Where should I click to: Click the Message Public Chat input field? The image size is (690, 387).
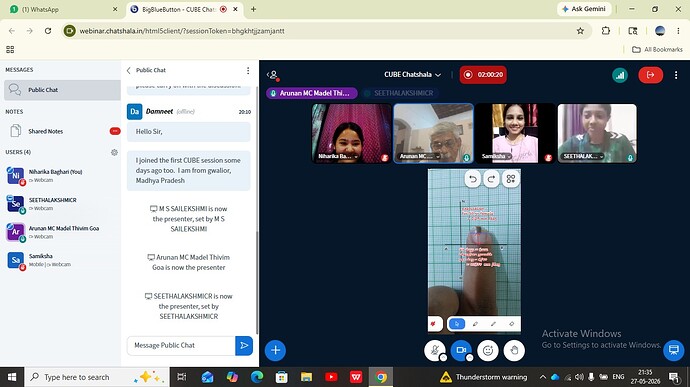coord(181,346)
